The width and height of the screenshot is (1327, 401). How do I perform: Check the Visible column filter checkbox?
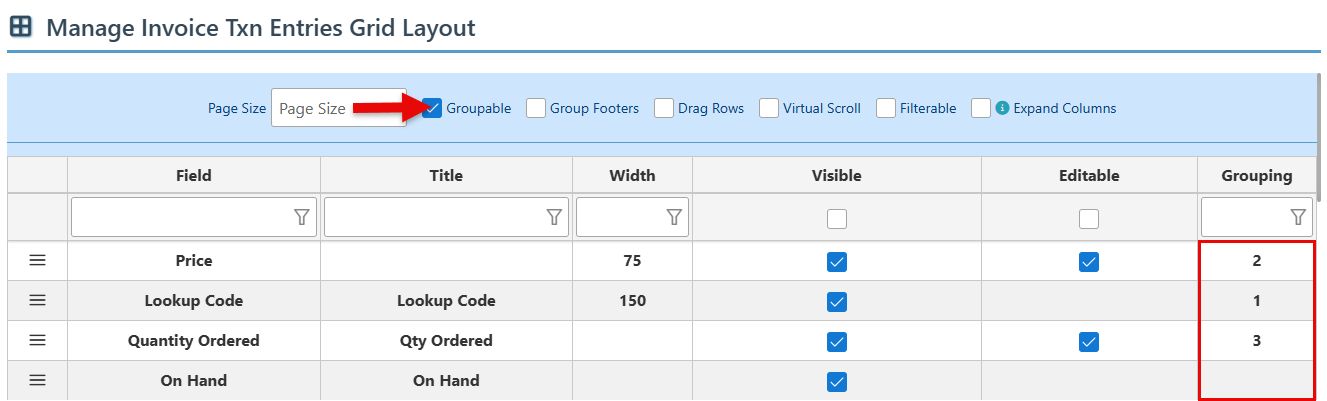(837, 218)
